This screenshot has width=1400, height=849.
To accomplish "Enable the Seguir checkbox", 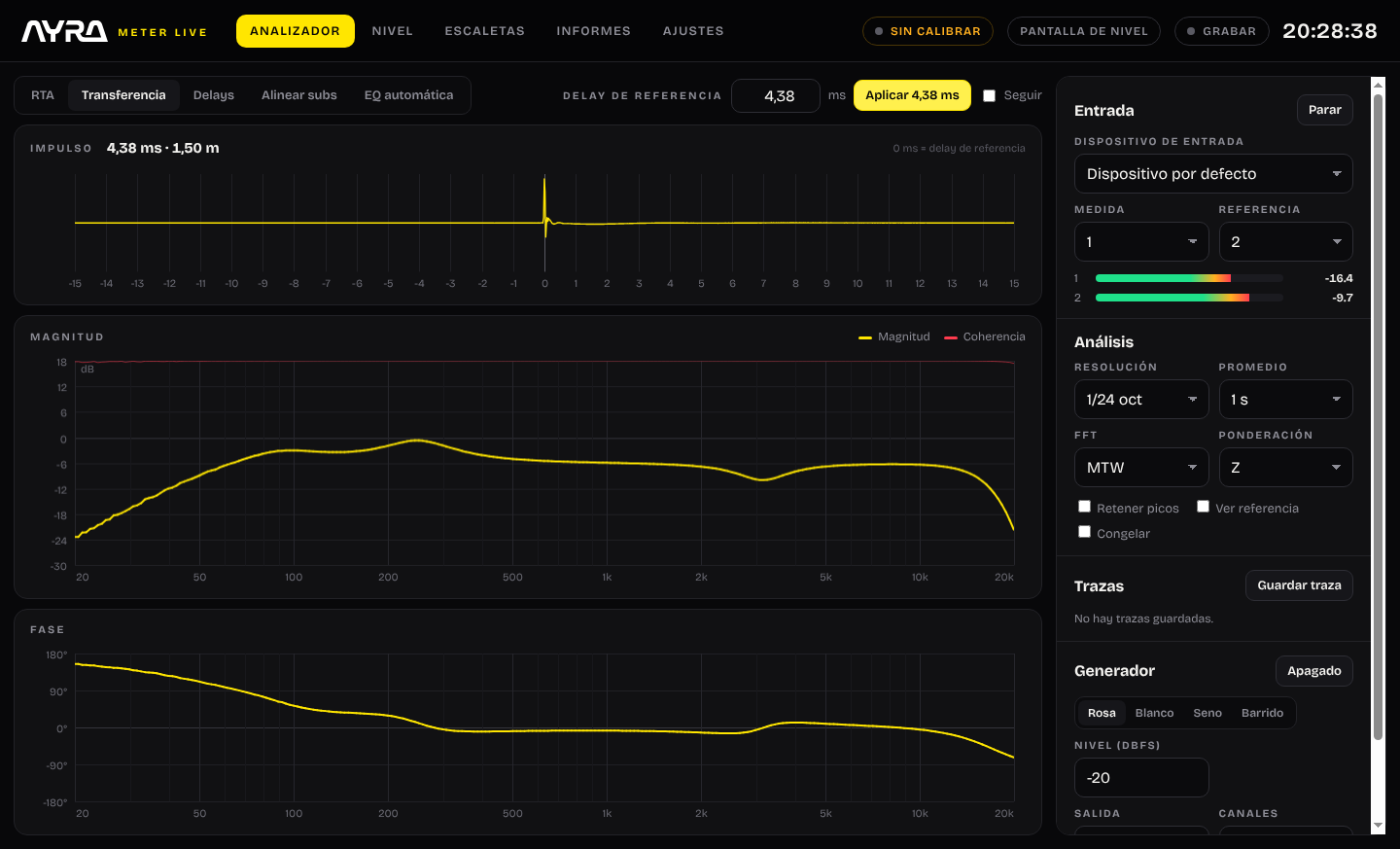I will click(x=990, y=95).
